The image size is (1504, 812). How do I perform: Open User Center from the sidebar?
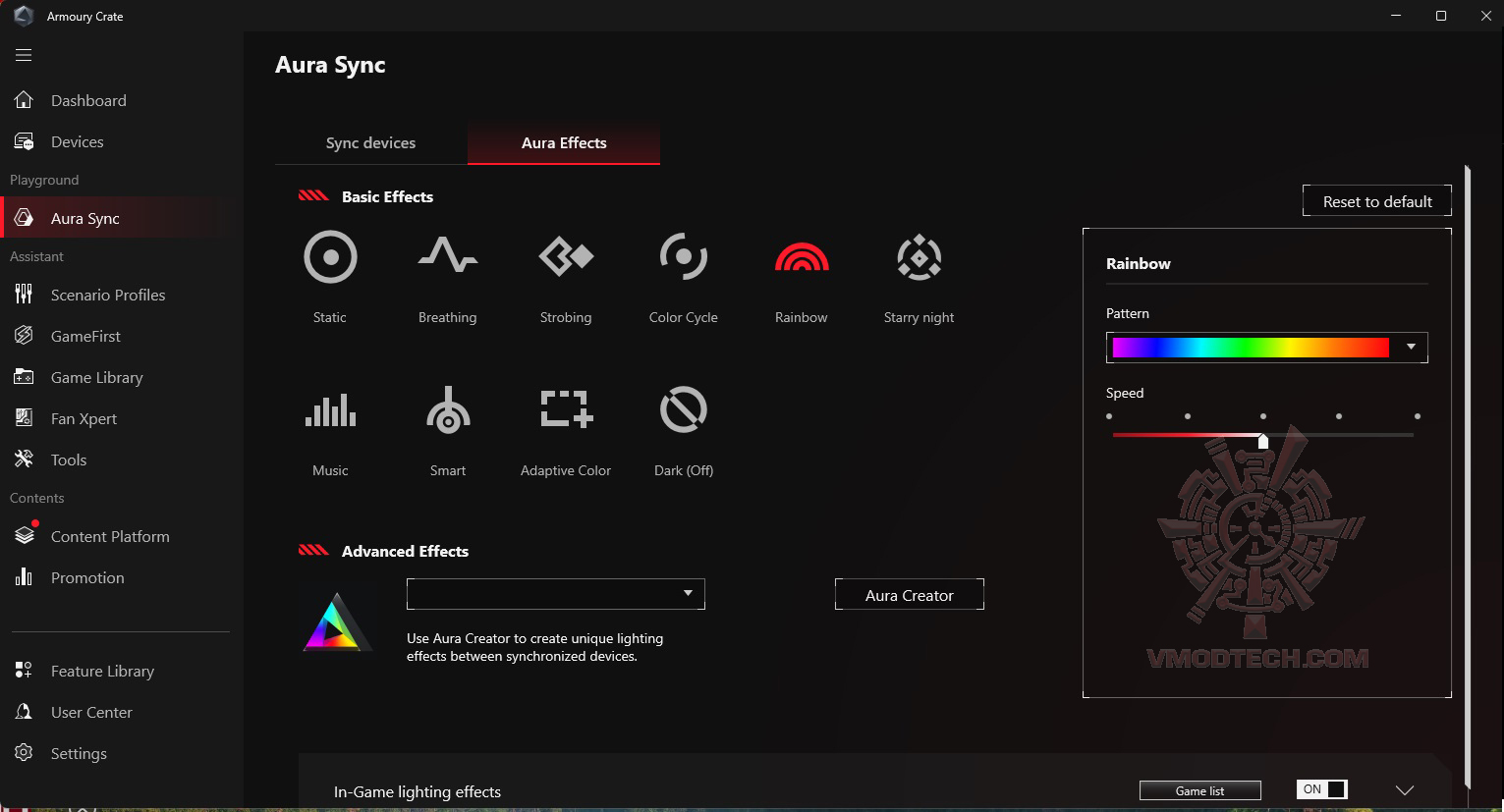pos(91,712)
